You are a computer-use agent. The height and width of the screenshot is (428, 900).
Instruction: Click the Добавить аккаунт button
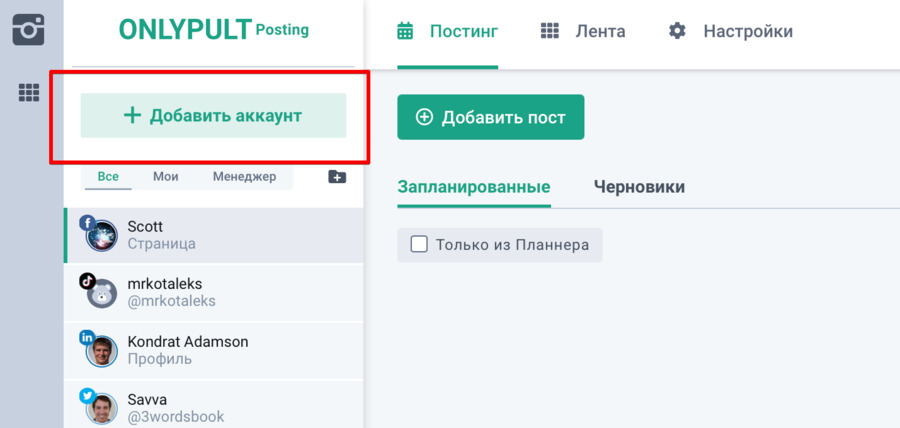point(213,116)
